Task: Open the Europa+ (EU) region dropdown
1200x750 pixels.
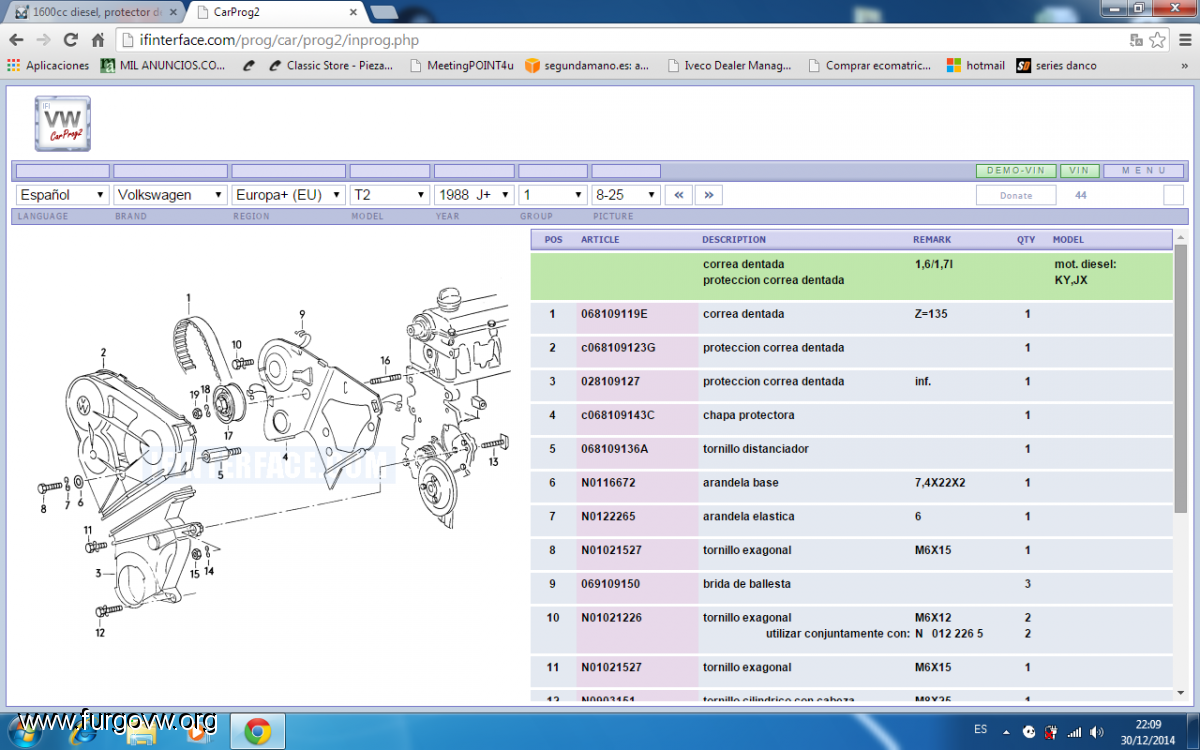Action: coord(288,195)
